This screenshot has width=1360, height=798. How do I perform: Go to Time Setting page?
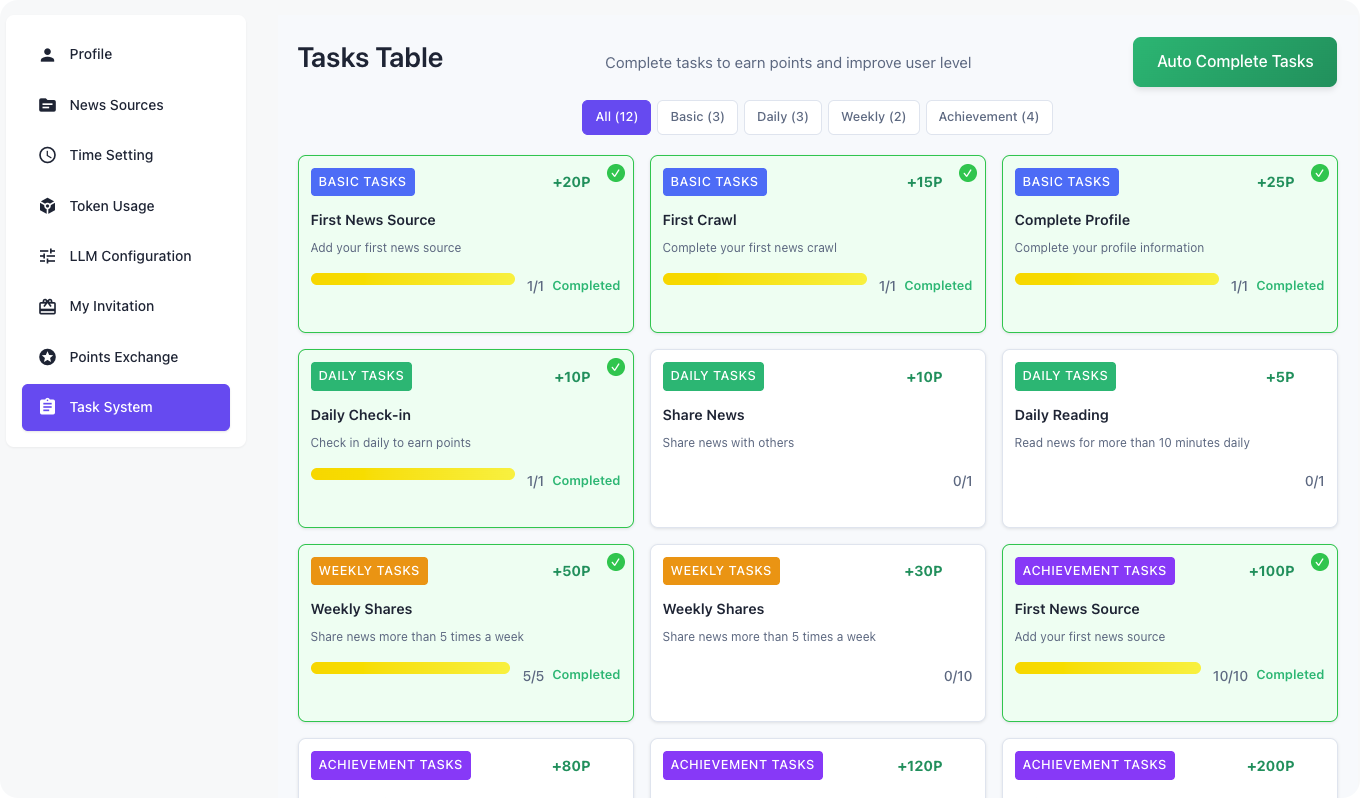tap(126, 155)
